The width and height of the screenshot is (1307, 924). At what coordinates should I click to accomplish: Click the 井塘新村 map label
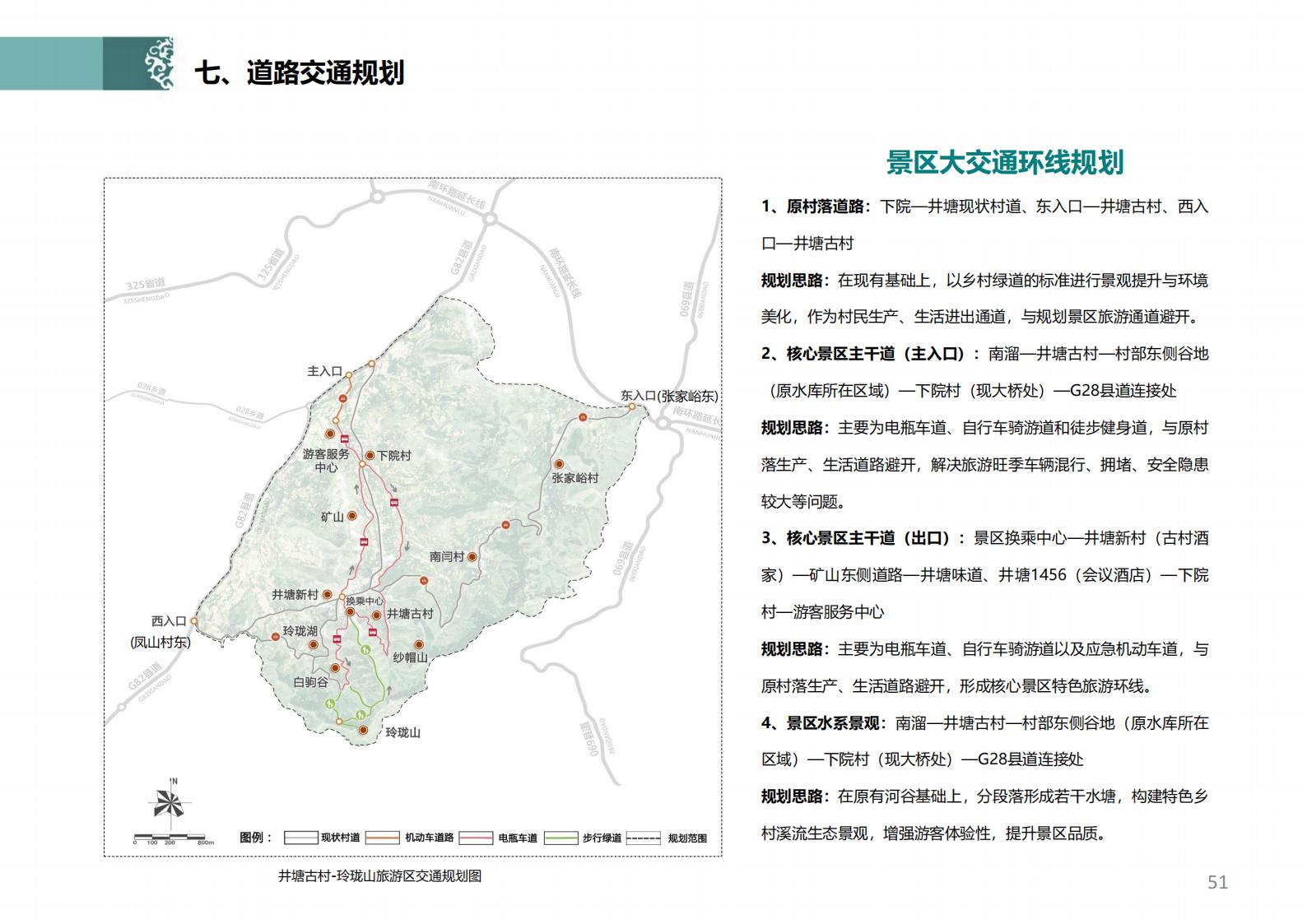click(295, 595)
